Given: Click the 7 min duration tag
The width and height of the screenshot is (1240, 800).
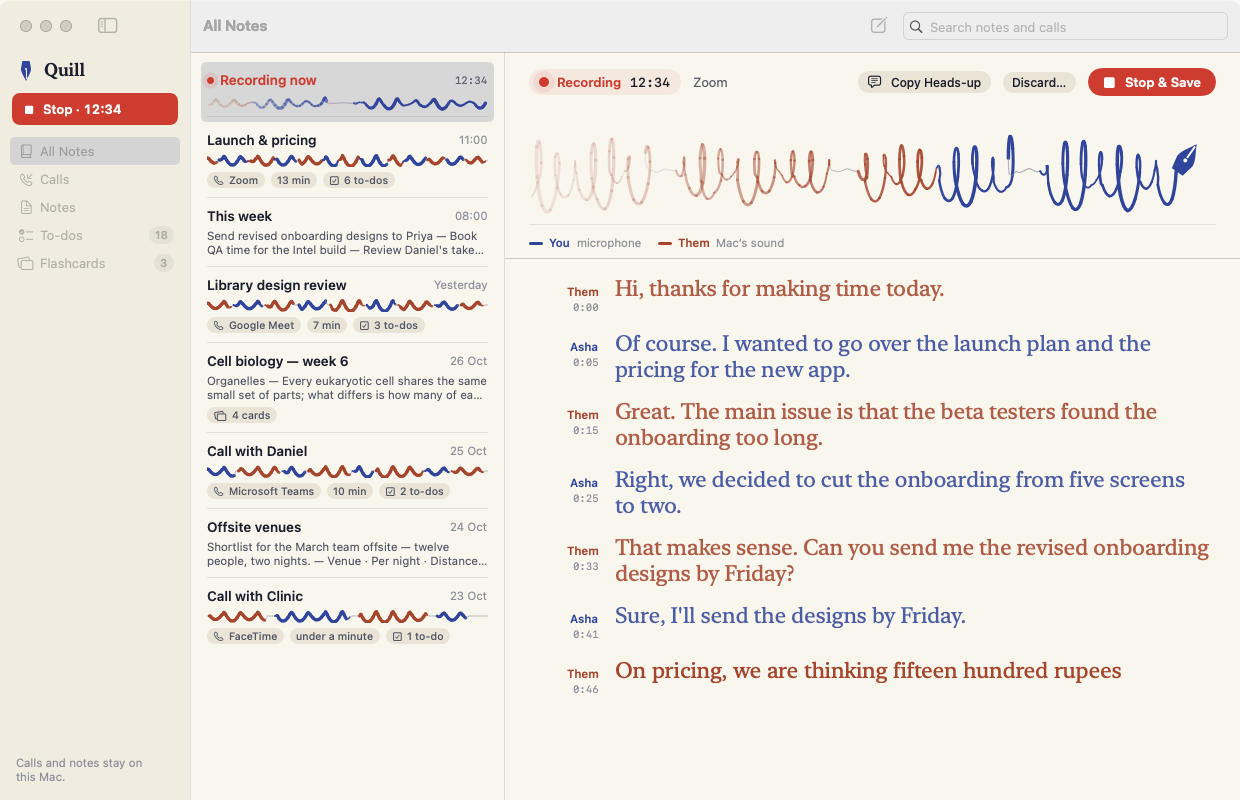Looking at the screenshot, I should [x=326, y=325].
